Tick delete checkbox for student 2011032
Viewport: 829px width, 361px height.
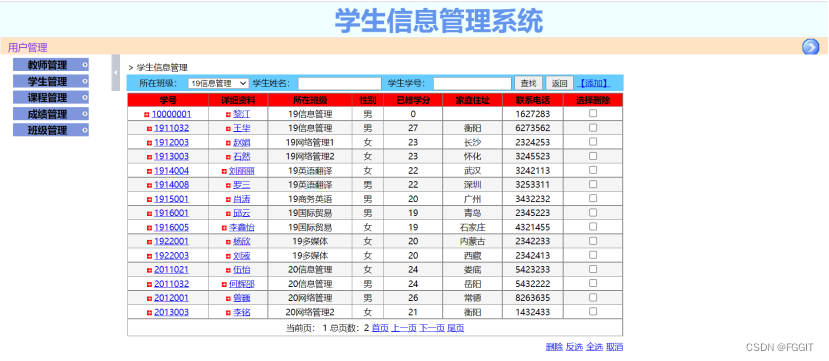[593, 283]
